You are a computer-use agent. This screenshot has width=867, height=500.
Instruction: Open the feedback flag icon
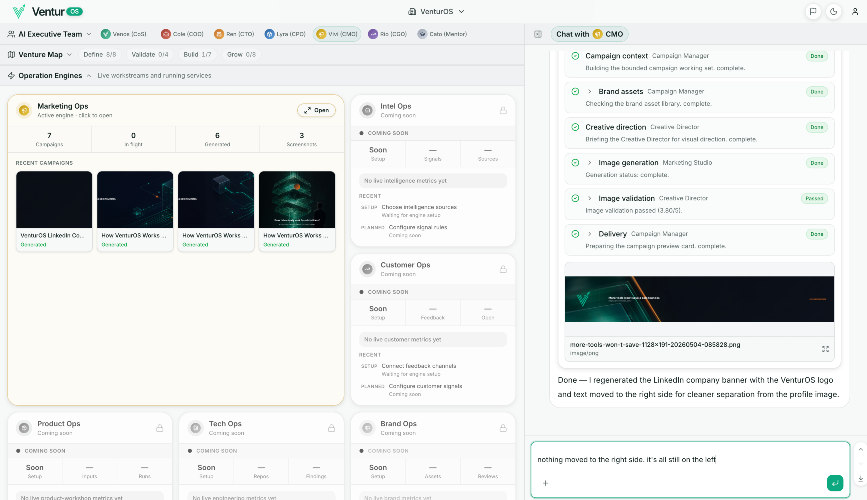point(813,11)
